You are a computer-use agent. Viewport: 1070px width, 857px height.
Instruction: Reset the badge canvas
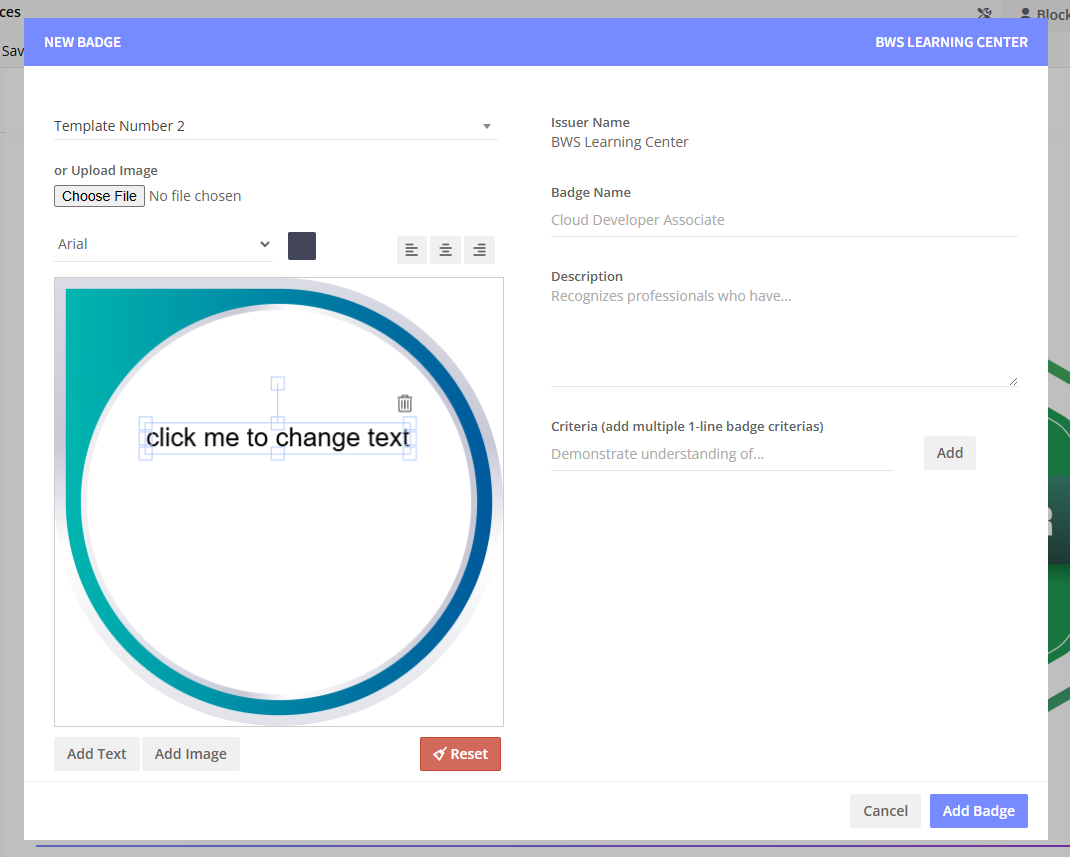click(x=460, y=754)
